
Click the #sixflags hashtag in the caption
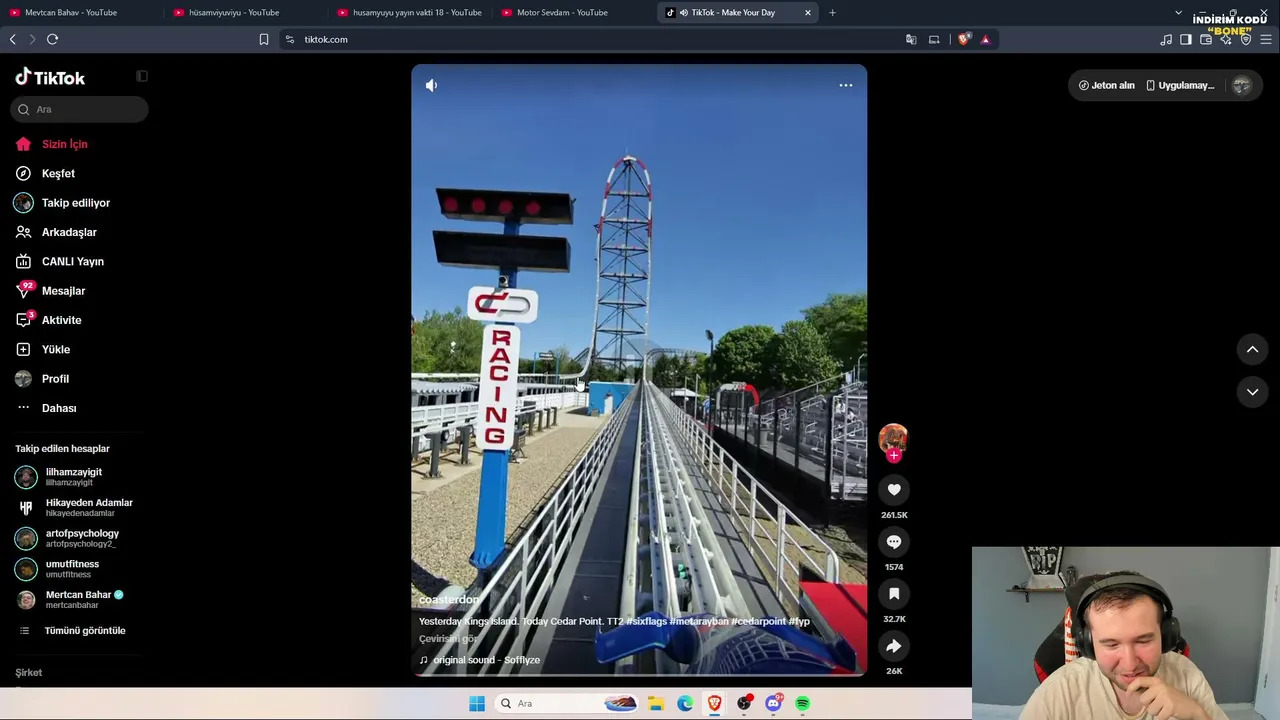[646, 621]
